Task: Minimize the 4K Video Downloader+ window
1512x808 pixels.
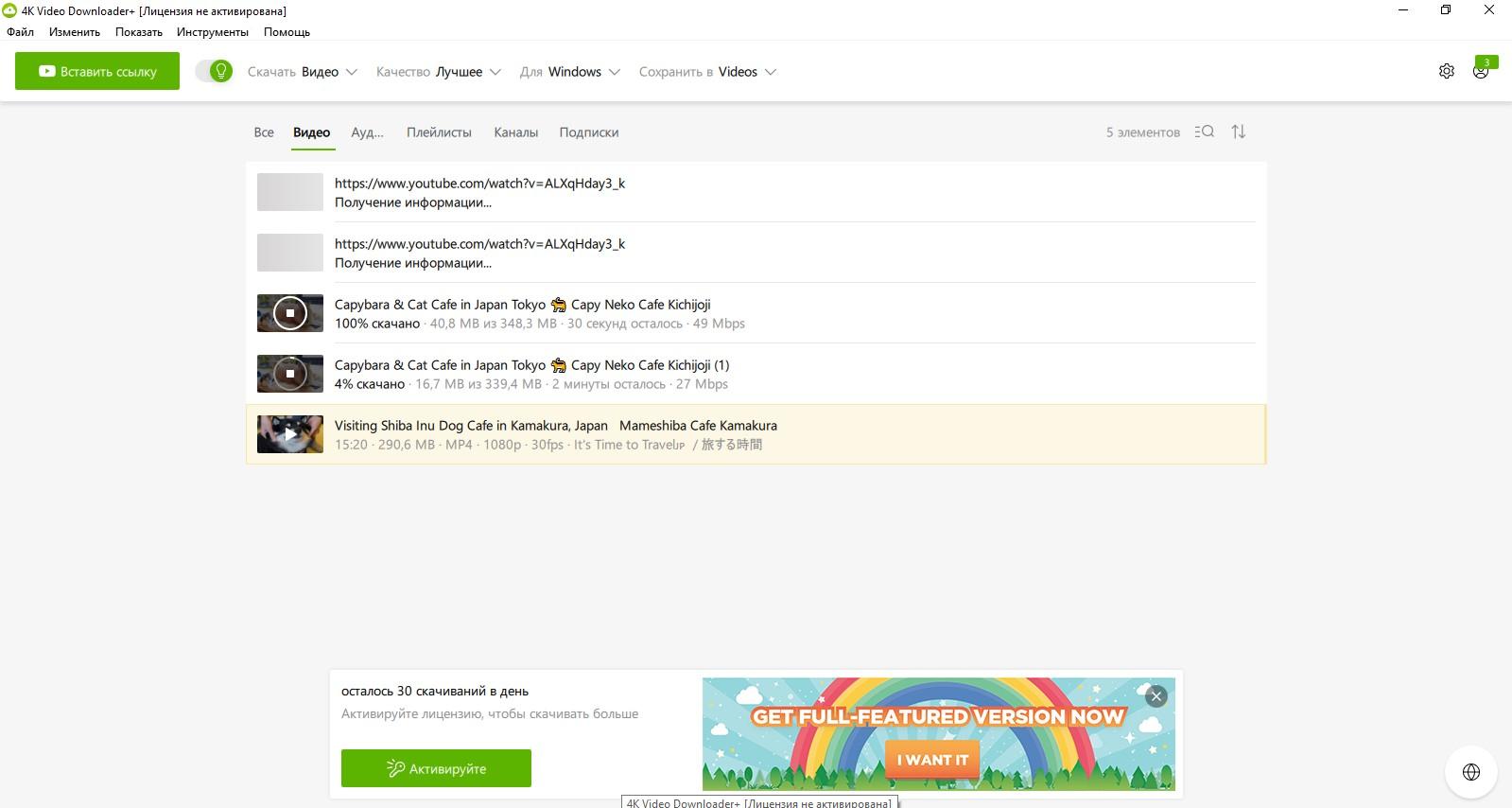Action: [1402, 10]
